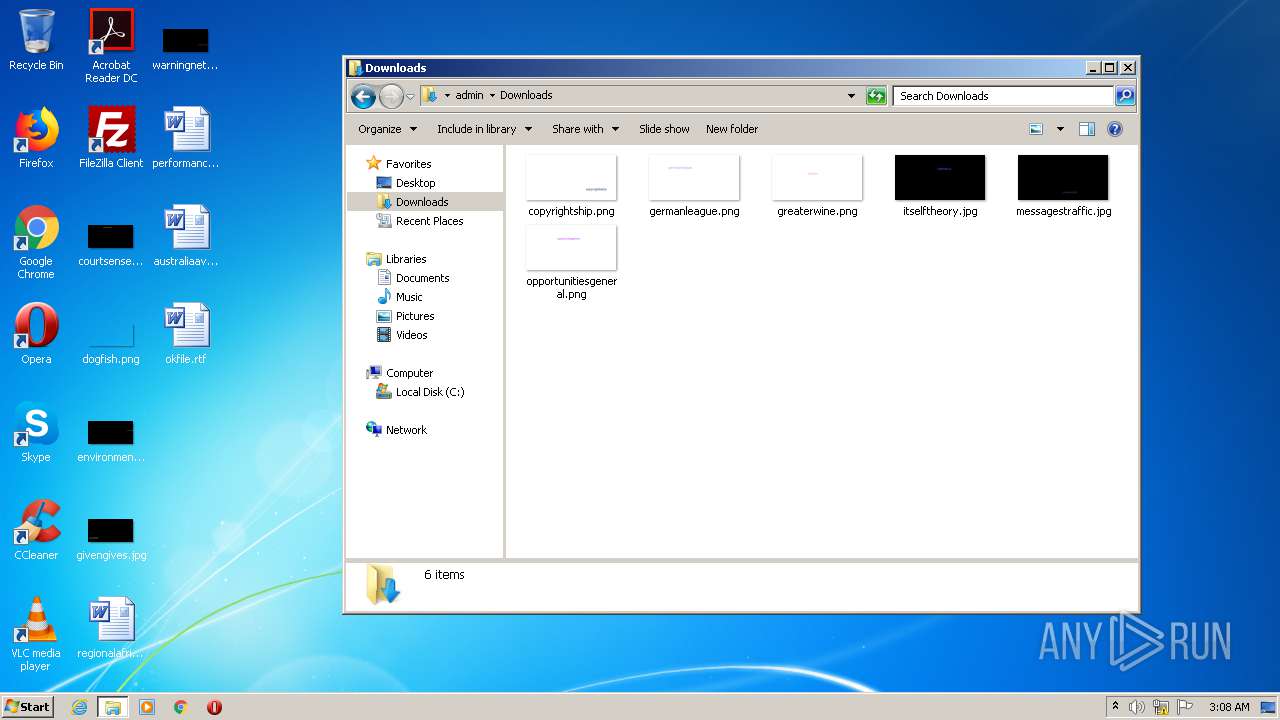Click the change view icon
The image size is (1280, 720).
(1036, 129)
